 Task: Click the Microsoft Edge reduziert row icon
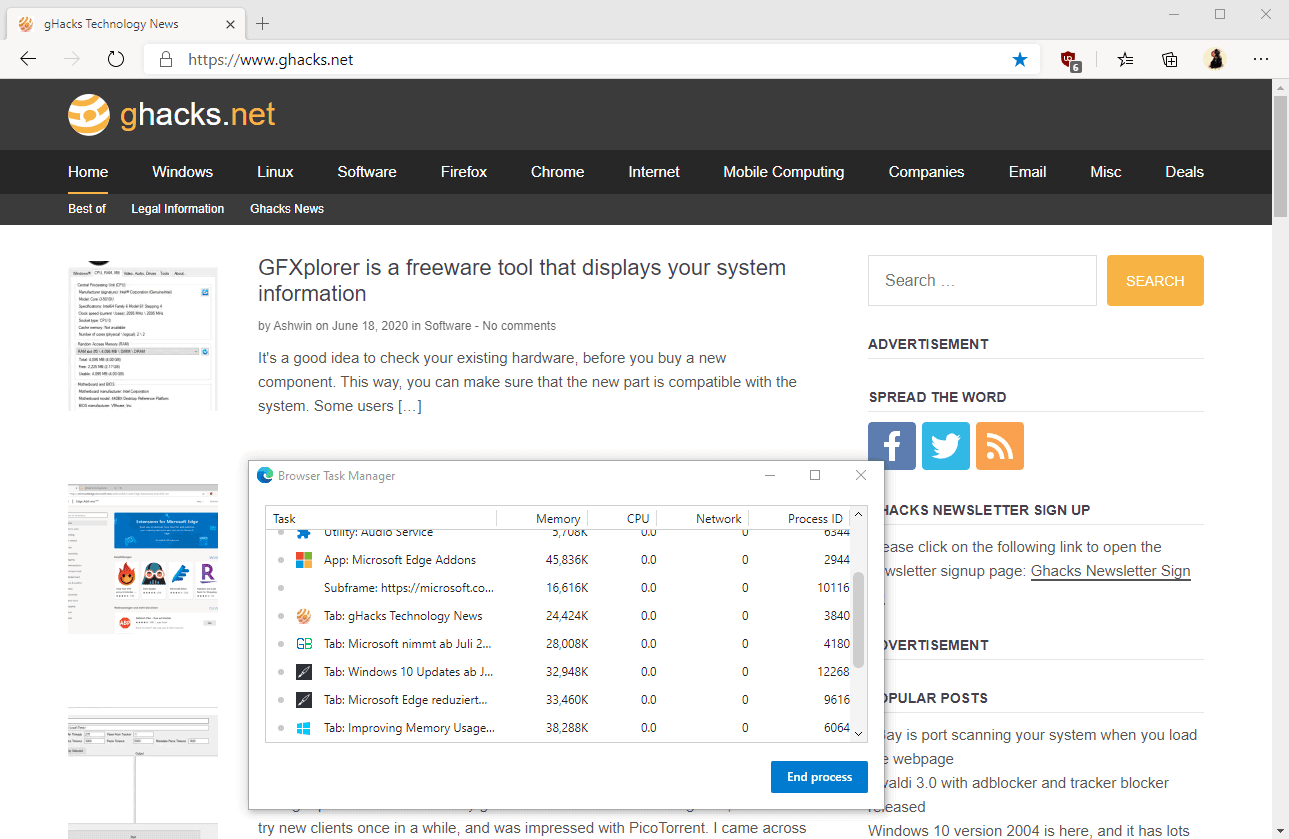[x=304, y=700]
